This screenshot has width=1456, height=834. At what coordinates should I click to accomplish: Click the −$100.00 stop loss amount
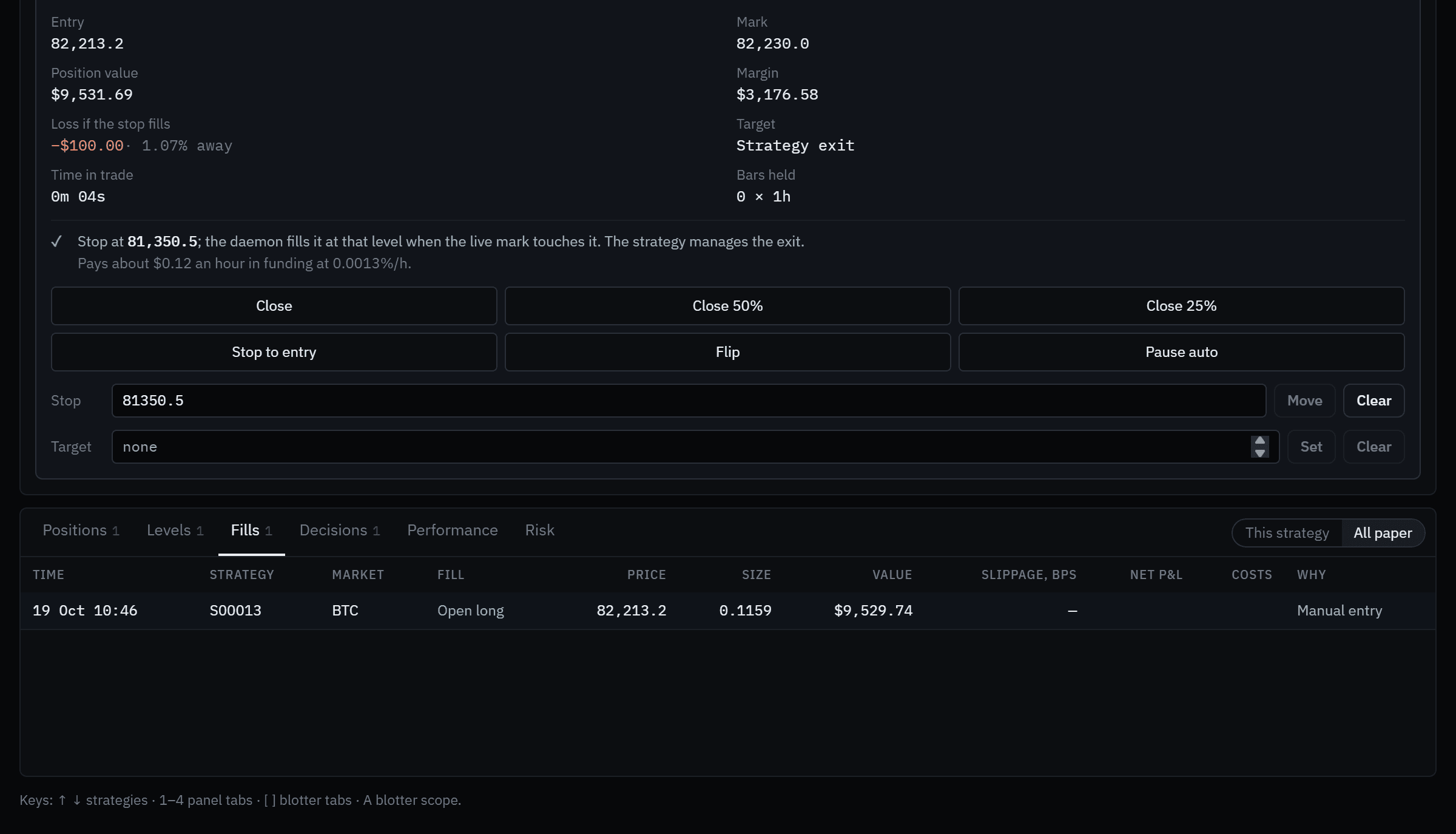pyautogui.click(x=87, y=146)
